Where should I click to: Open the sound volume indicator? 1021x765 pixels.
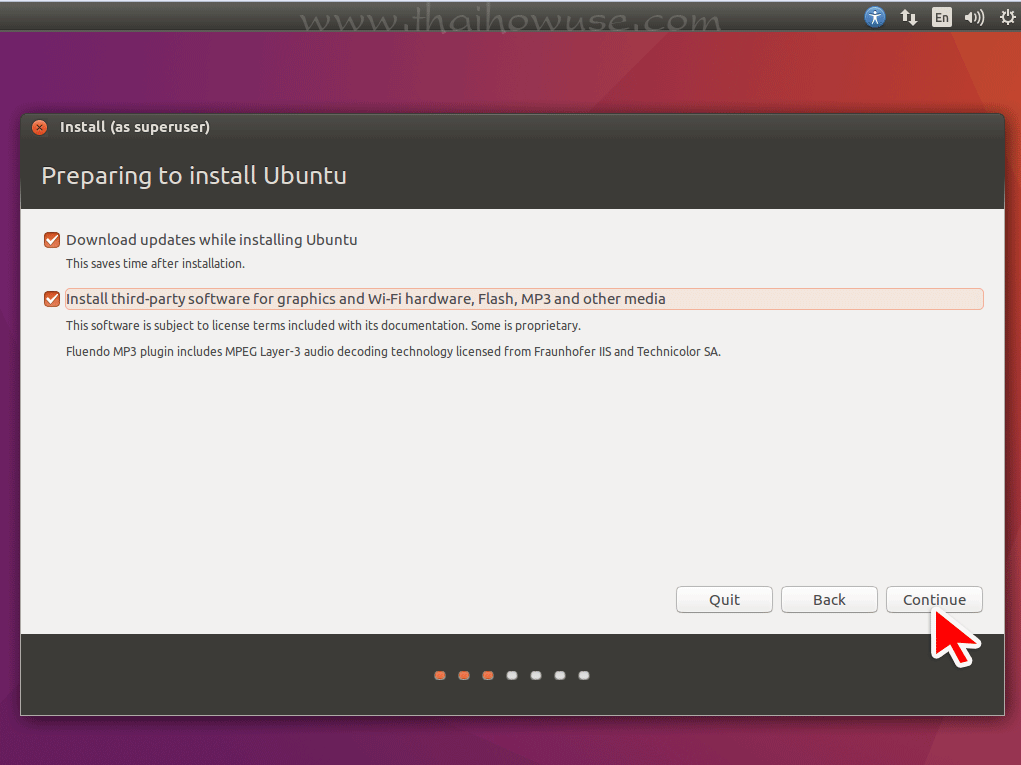click(974, 17)
